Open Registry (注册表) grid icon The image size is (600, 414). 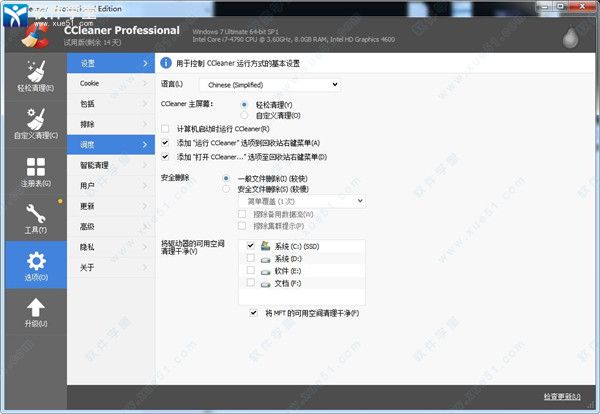(x=36, y=167)
